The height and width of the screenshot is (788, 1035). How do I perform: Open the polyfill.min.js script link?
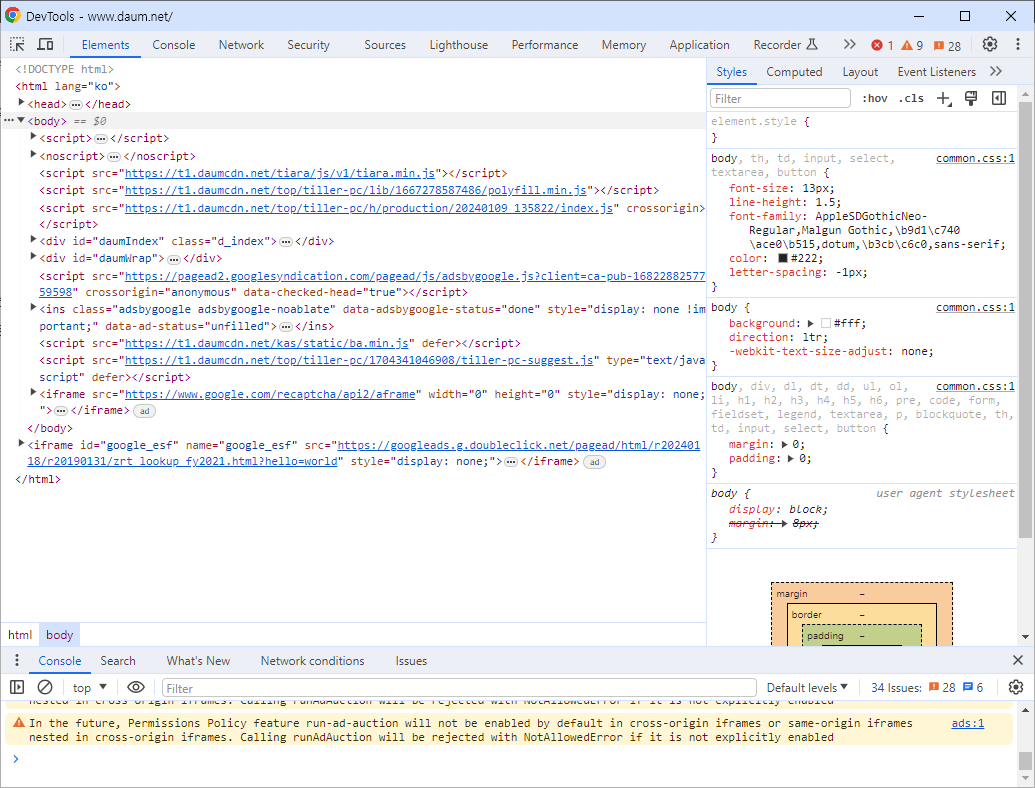point(356,190)
